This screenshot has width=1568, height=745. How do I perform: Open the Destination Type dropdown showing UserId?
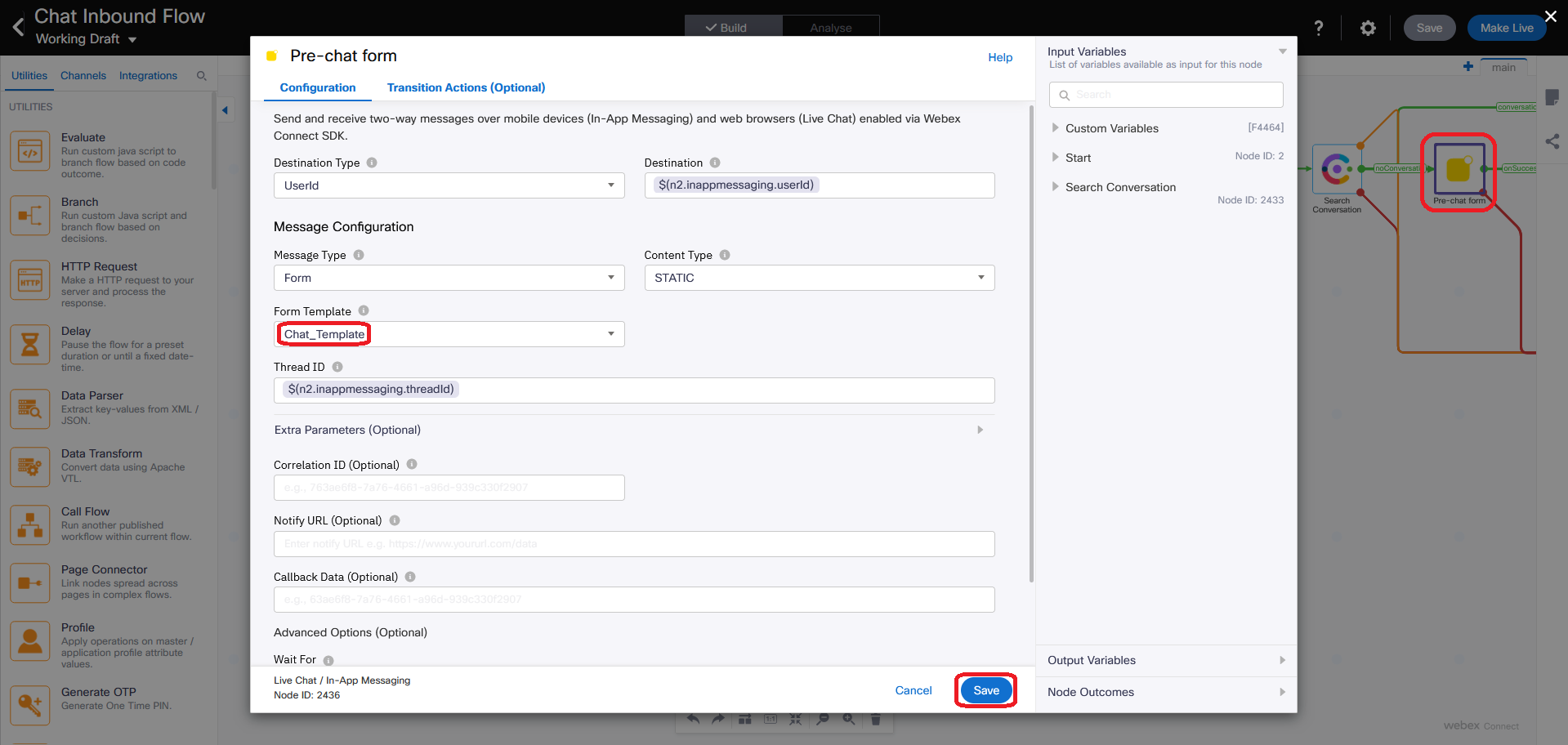click(449, 185)
